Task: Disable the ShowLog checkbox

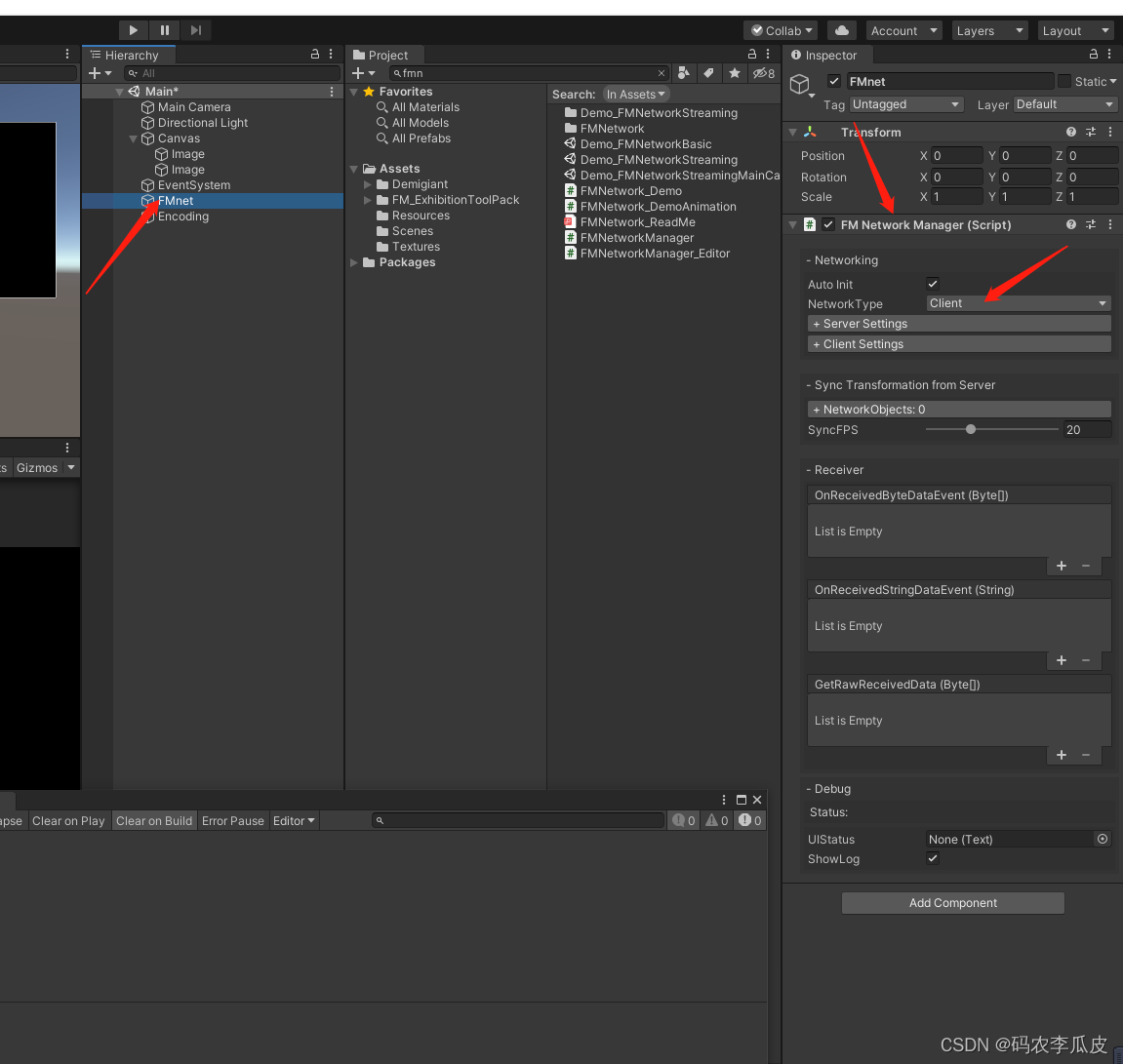Action: tap(933, 858)
